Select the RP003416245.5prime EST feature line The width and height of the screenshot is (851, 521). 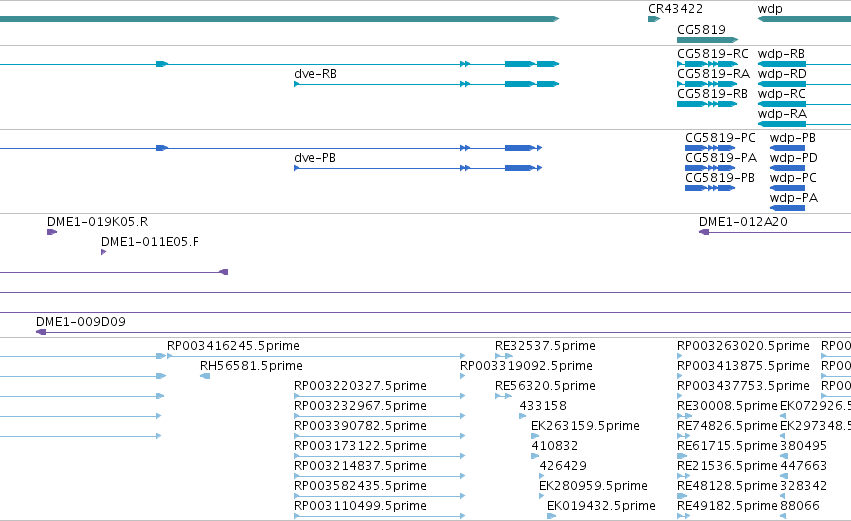click(316, 356)
